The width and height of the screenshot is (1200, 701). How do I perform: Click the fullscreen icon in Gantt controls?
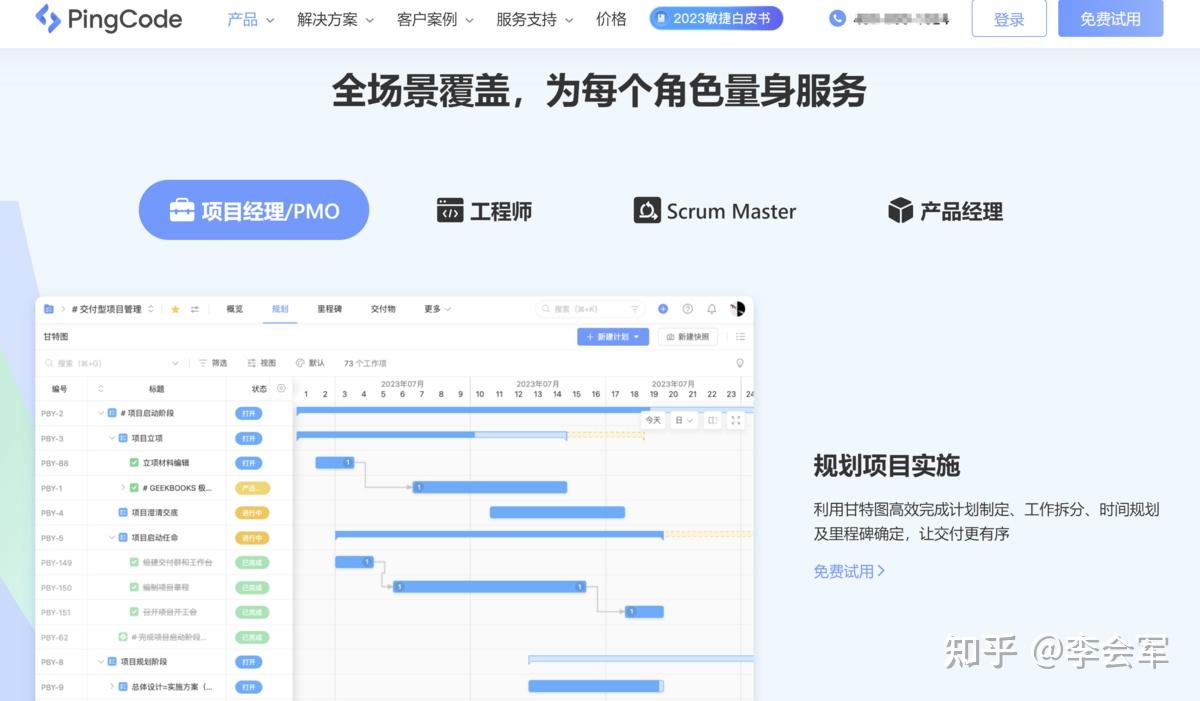(736, 420)
